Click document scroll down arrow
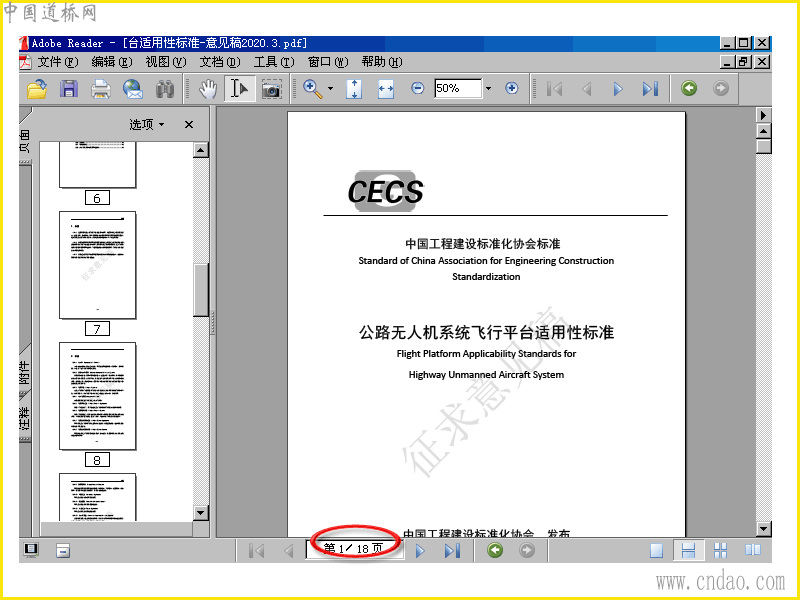Viewport: 800px width, 600px height. click(x=763, y=529)
